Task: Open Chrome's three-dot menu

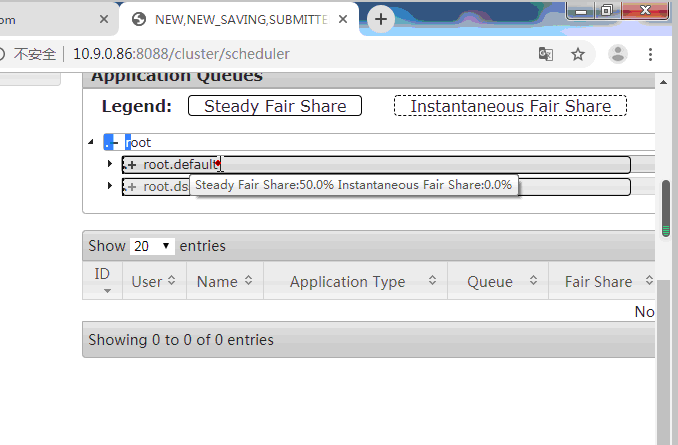Action: pyautogui.click(x=651, y=54)
